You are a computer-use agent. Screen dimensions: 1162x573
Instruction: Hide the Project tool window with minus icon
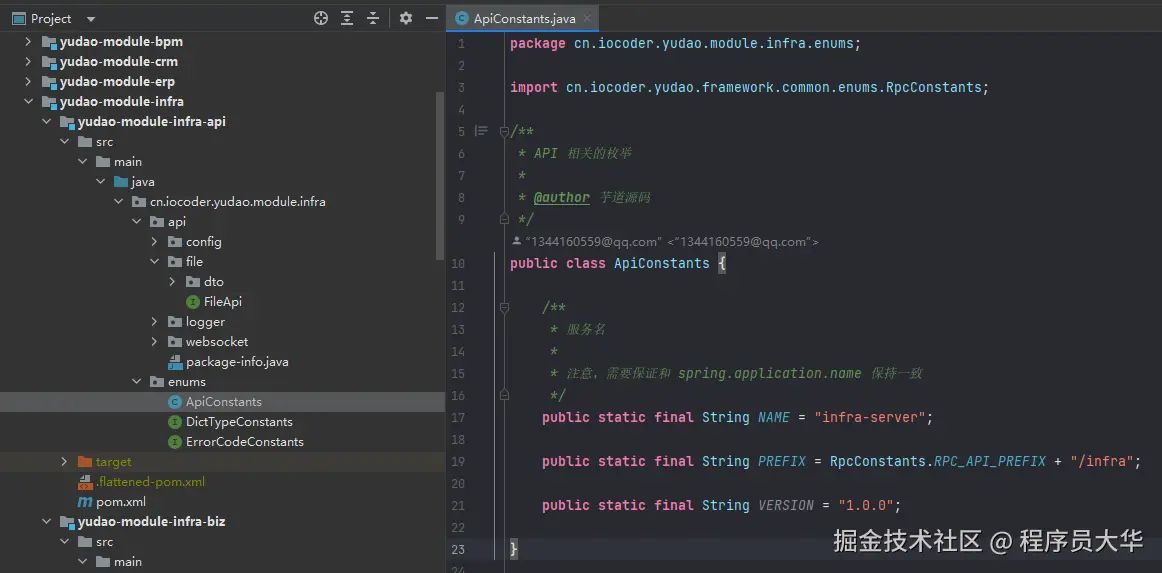tap(431, 19)
